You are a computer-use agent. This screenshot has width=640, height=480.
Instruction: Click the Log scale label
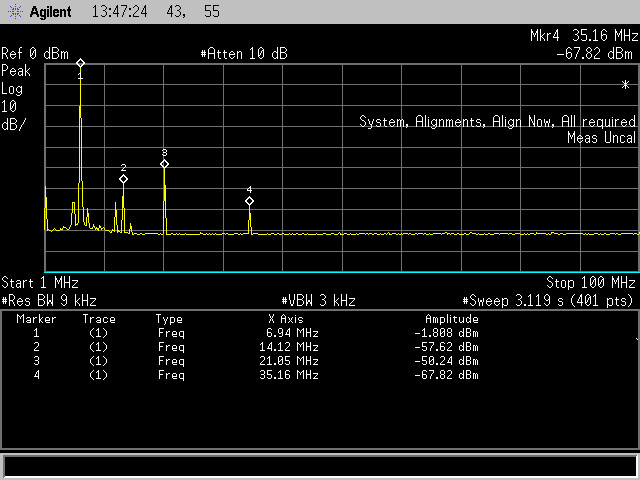pos(12,89)
